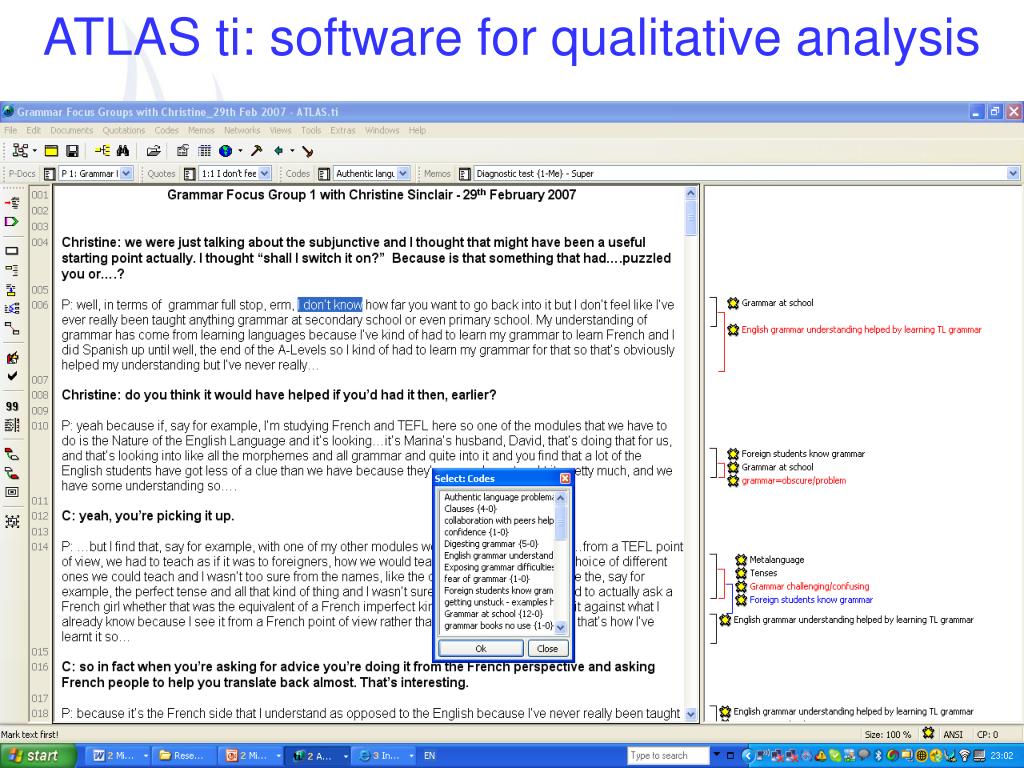Open the Documents menu
This screenshot has height=768, width=1024.
click(x=72, y=130)
